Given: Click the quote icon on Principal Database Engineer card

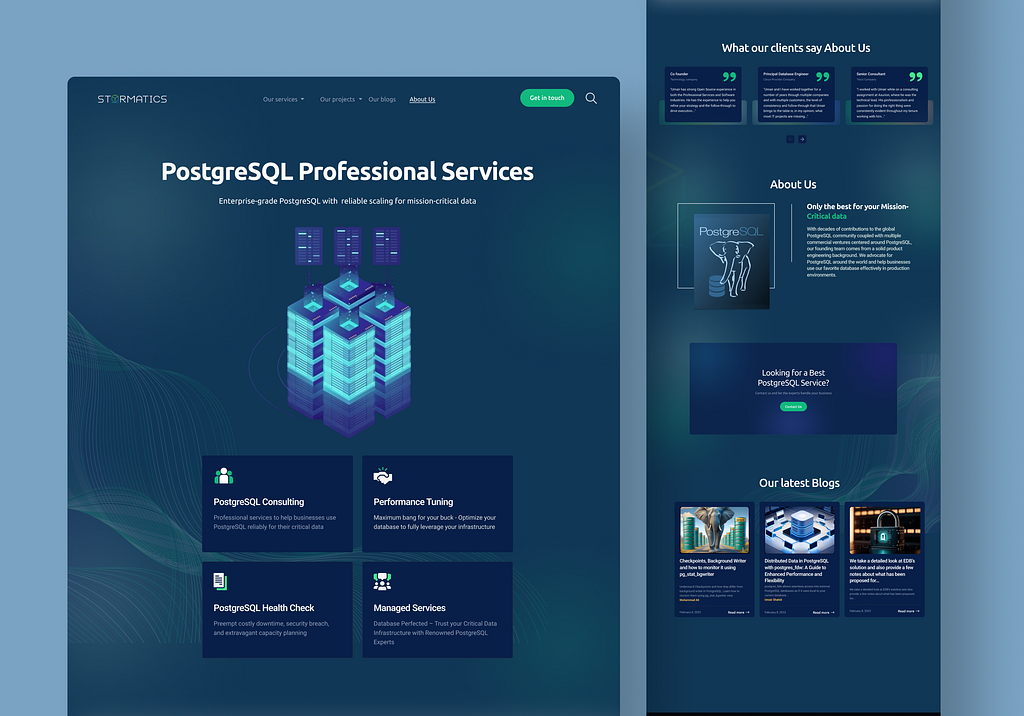Looking at the screenshot, I should pyautogui.click(x=822, y=77).
